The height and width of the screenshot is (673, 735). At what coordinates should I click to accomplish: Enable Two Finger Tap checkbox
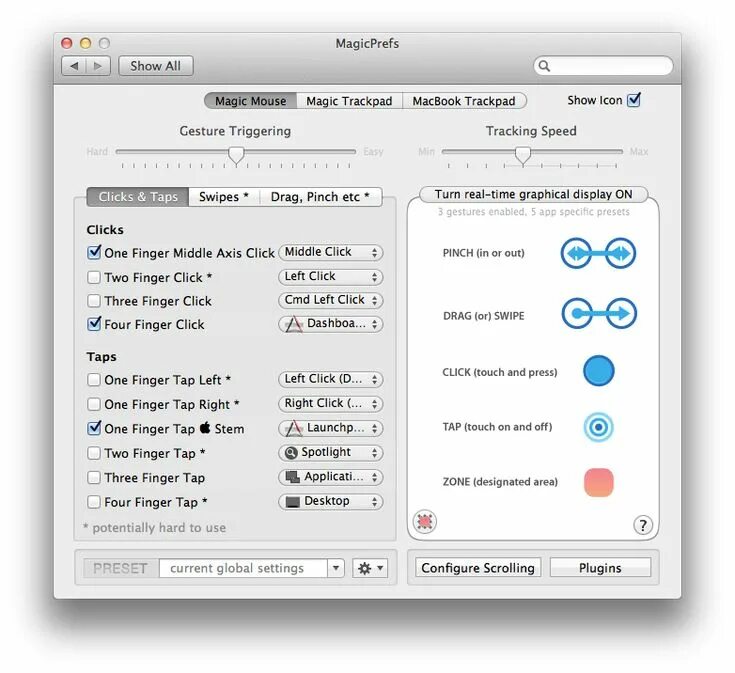pyautogui.click(x=94, y=453)
